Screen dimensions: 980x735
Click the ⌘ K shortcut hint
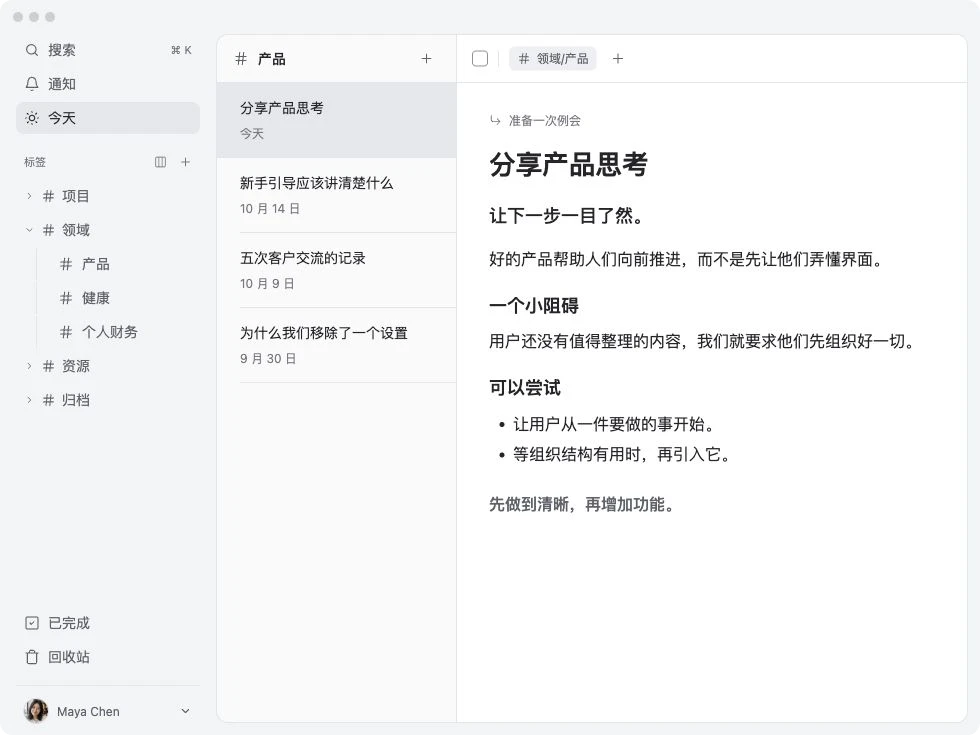click(x=181, y=50)
